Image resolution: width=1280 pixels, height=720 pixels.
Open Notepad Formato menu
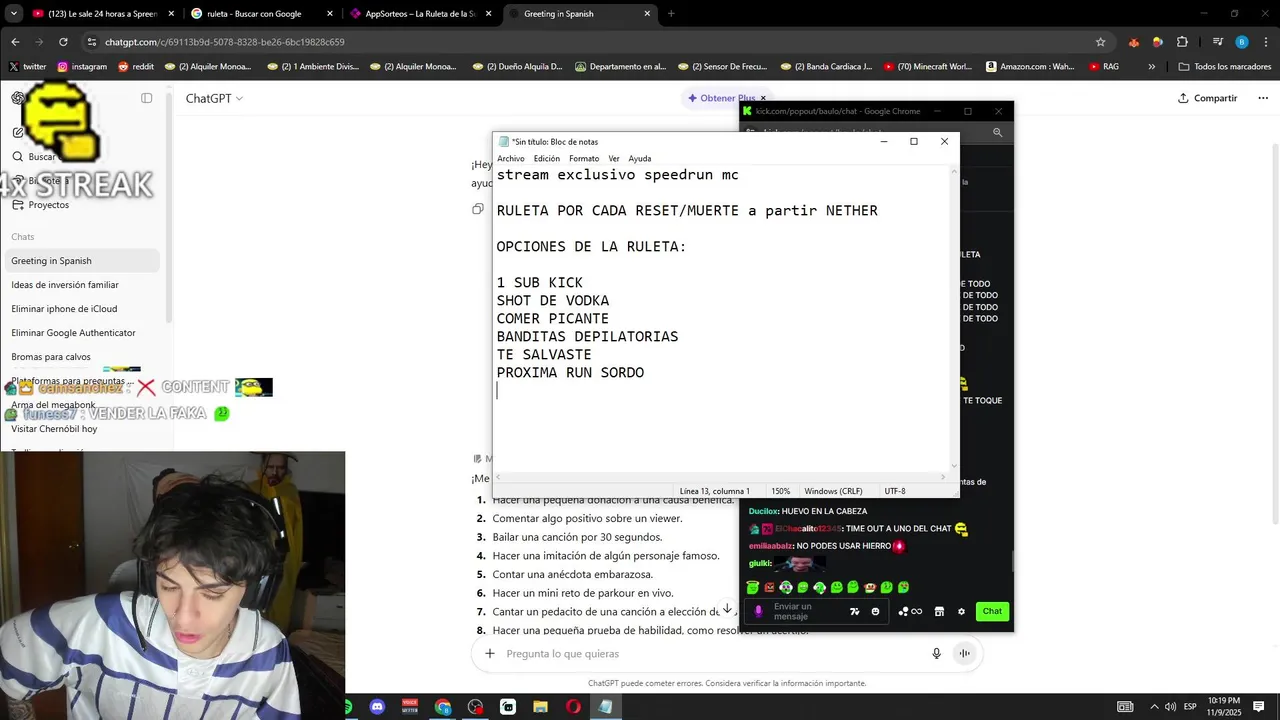pyautogui.click(x=584, y=159)
